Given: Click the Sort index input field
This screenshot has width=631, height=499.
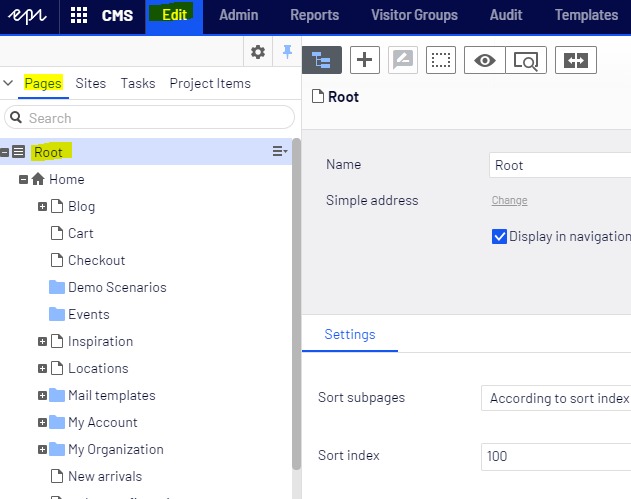Looking at the screenshot, I should click(556, 456).
